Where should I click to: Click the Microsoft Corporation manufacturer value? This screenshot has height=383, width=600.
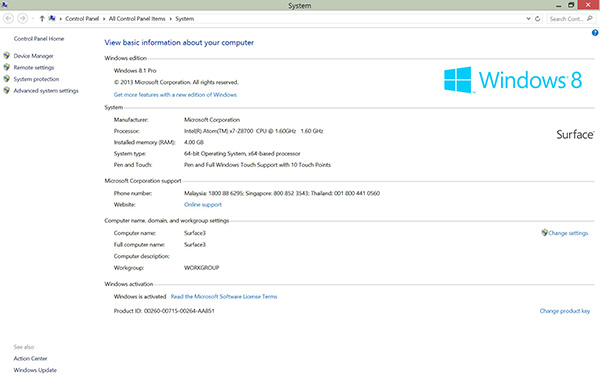pyautogui.click(x=212, y=120)
